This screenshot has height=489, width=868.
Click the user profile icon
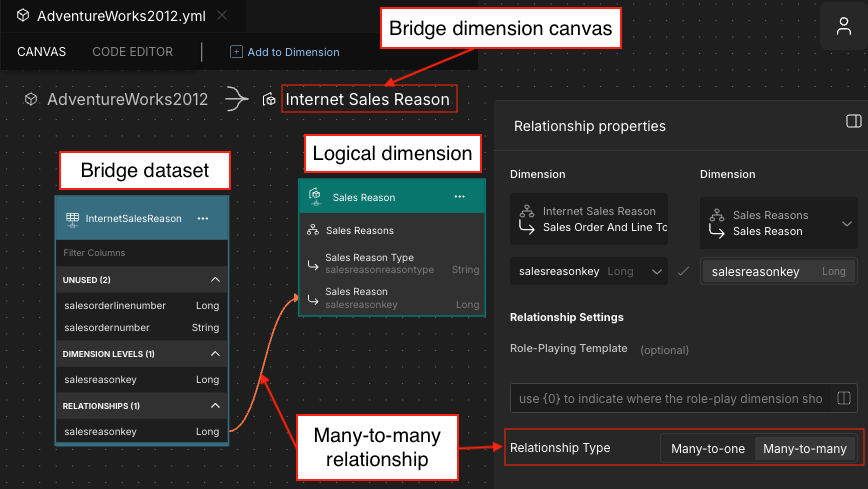click(x=843, y=26)
